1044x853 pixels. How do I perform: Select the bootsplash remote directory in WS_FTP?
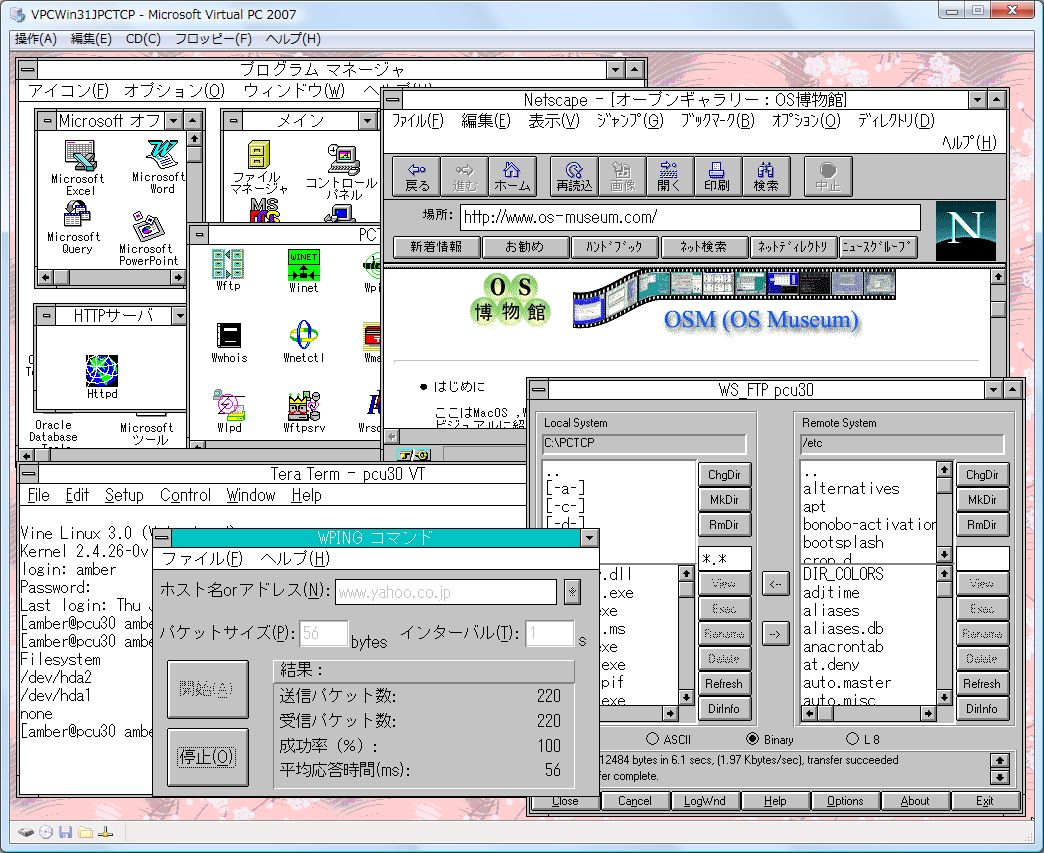coord(843,542)
